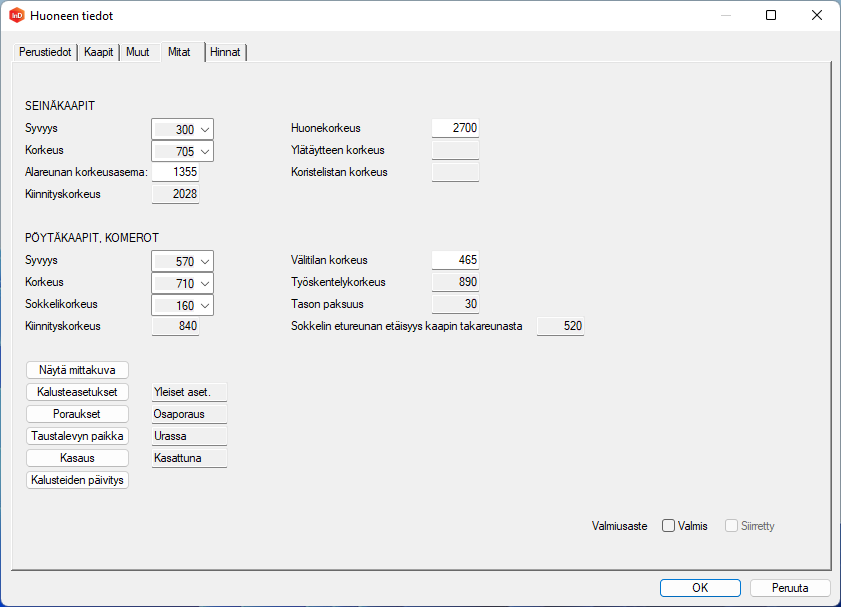Click the Poraukset button
Screen dimensions: 841x607
(78, 414)
